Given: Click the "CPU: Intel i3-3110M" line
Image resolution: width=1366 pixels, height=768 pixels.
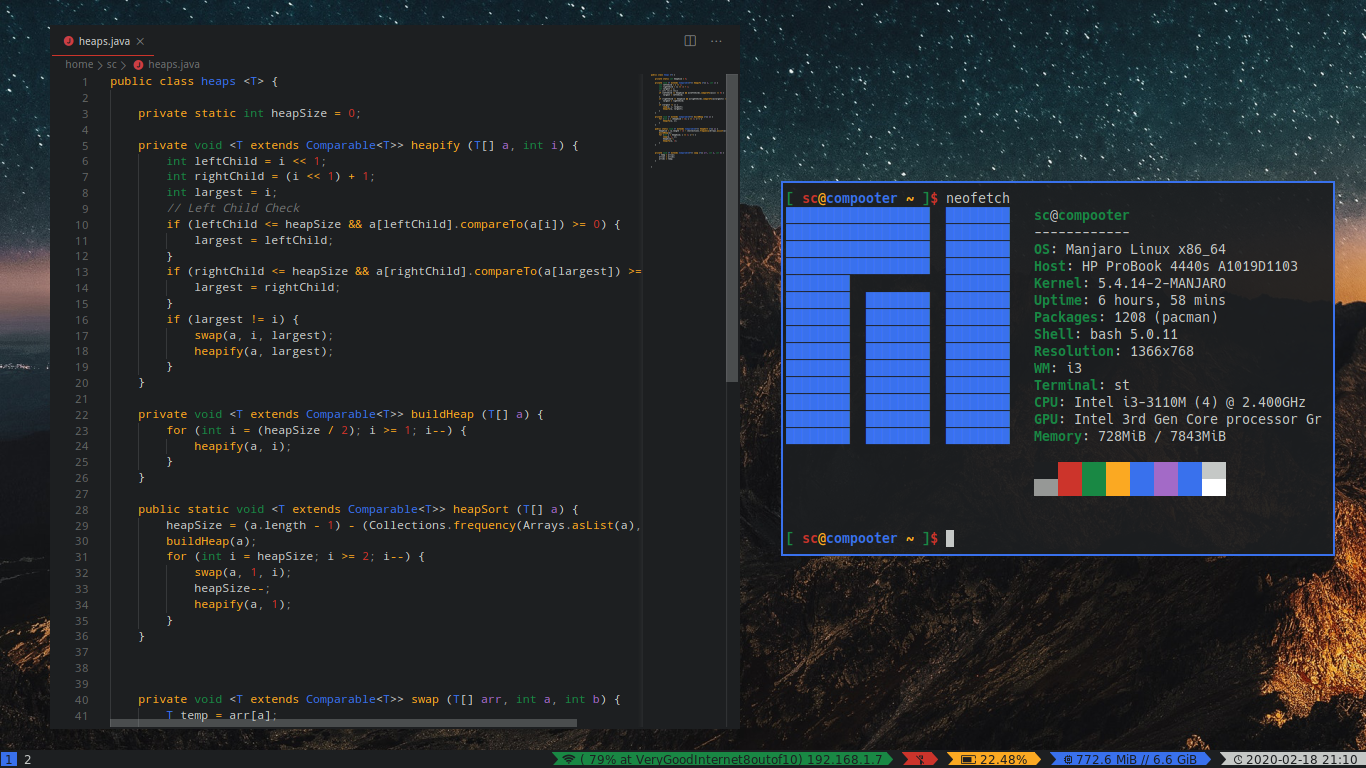Looking at the screenshot, I should 1170,402.
